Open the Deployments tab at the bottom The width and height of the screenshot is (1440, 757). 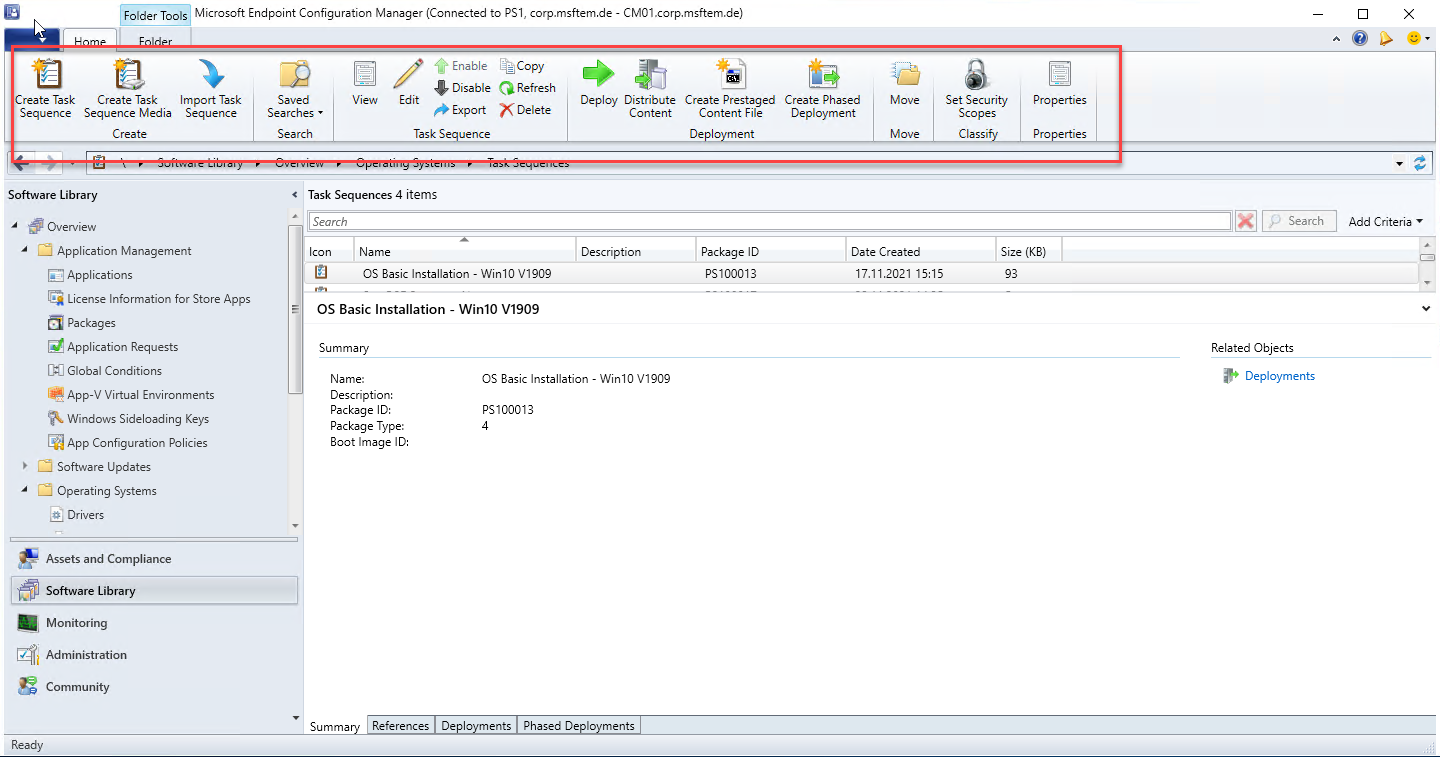tap(476, 725)
